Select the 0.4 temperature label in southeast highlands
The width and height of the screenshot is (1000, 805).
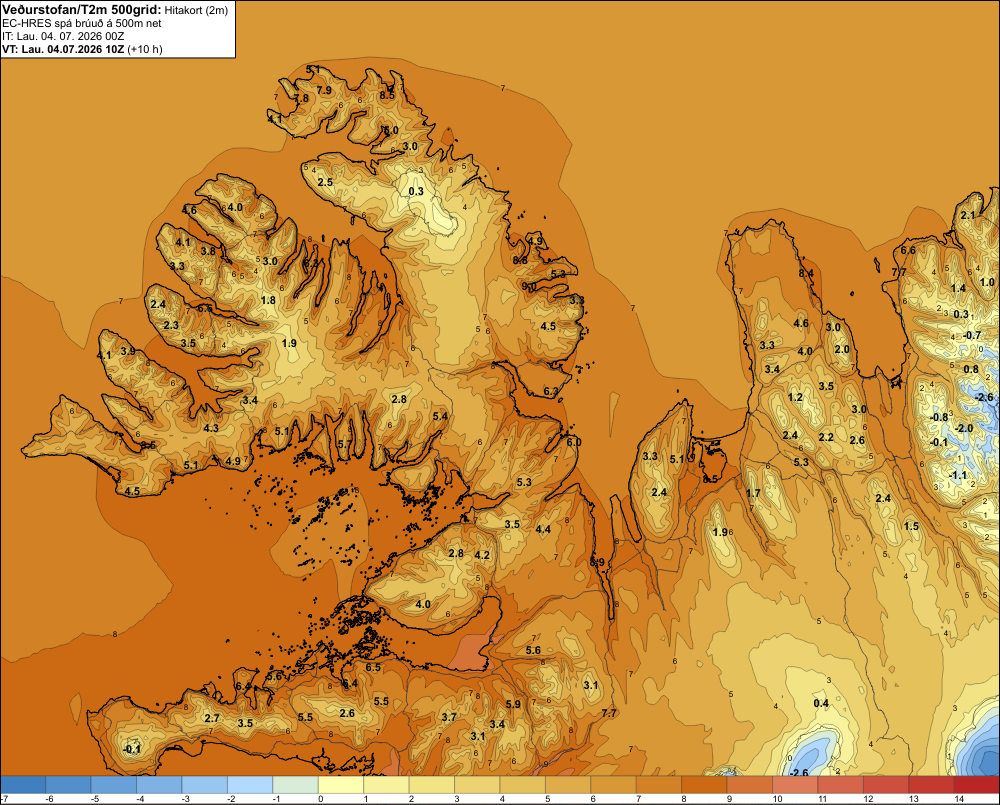pyautogui.click(x=821, y=704)
